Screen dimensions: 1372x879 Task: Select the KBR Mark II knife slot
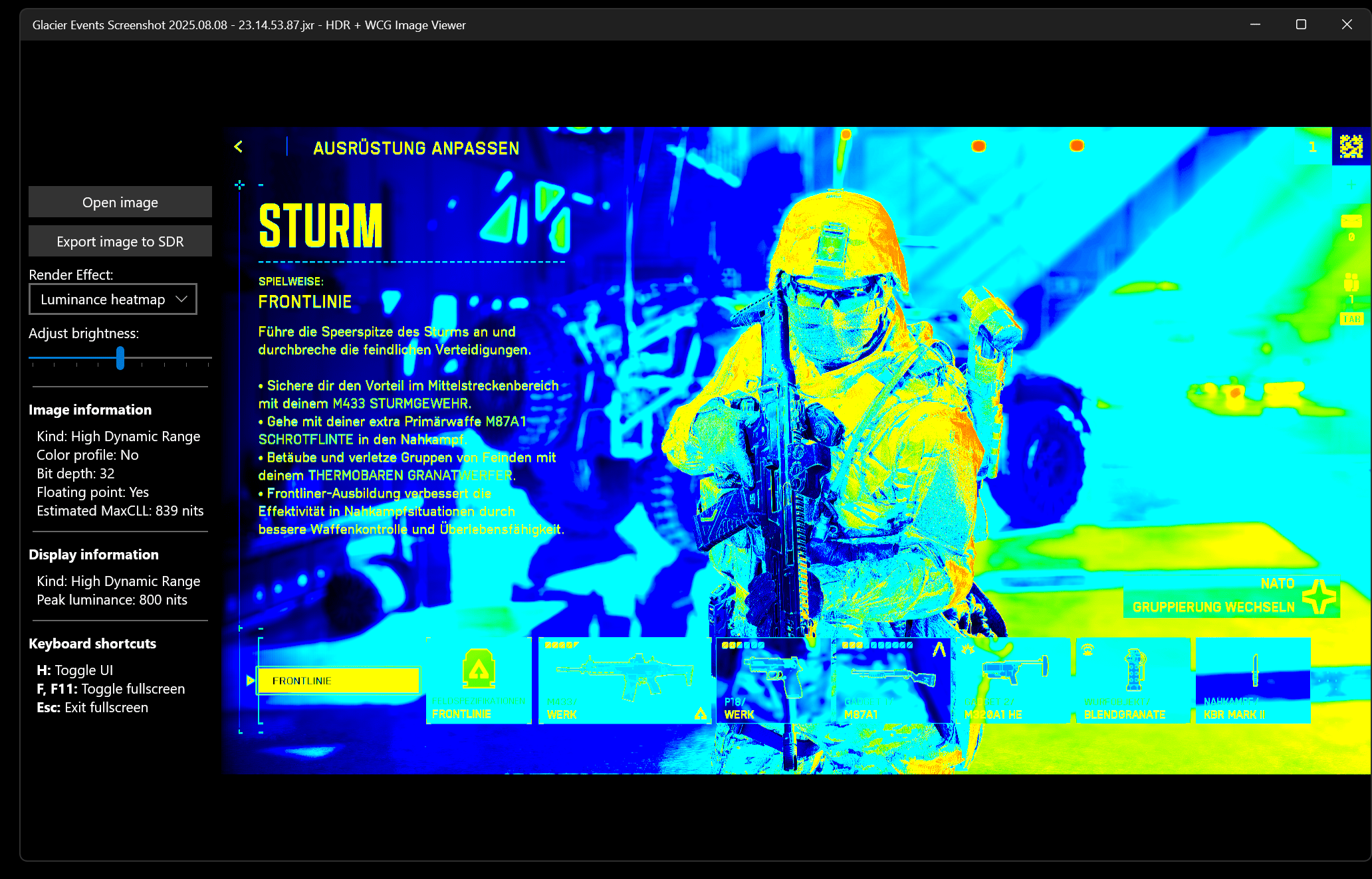coord(1253,680)
